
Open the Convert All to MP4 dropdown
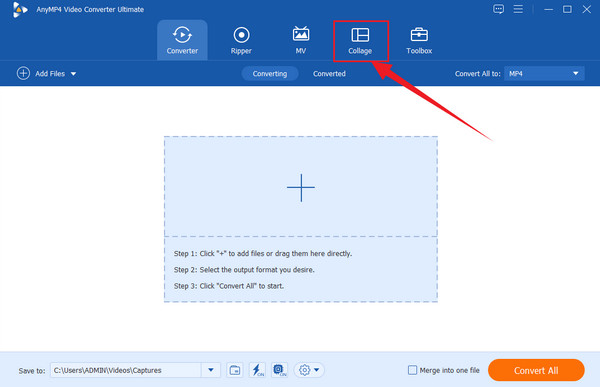click(544, 73)
